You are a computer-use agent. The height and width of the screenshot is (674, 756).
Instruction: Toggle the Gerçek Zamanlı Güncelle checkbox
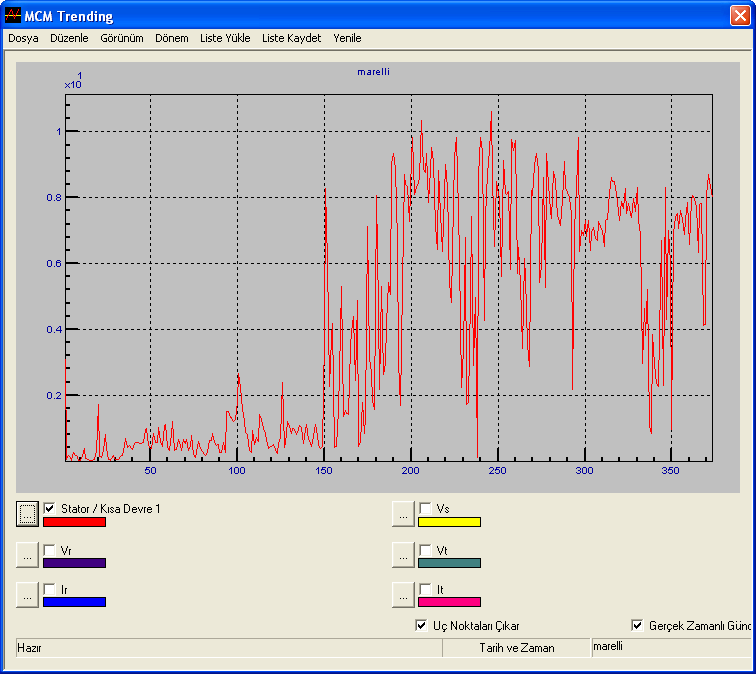click(638, 626)
